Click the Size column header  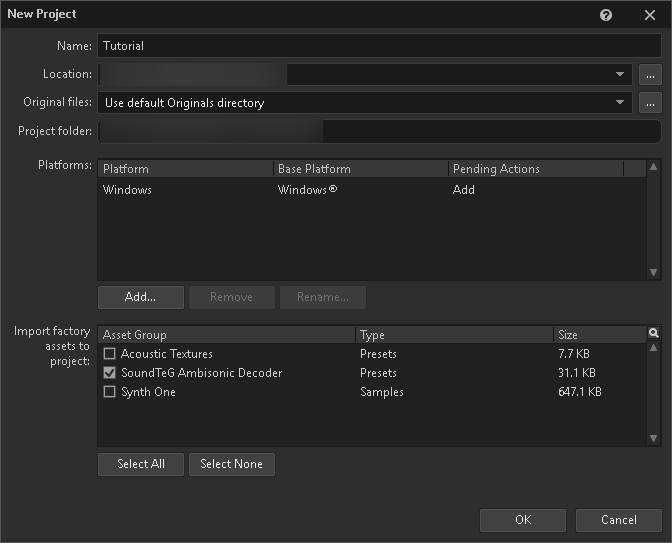coord(600,335)
